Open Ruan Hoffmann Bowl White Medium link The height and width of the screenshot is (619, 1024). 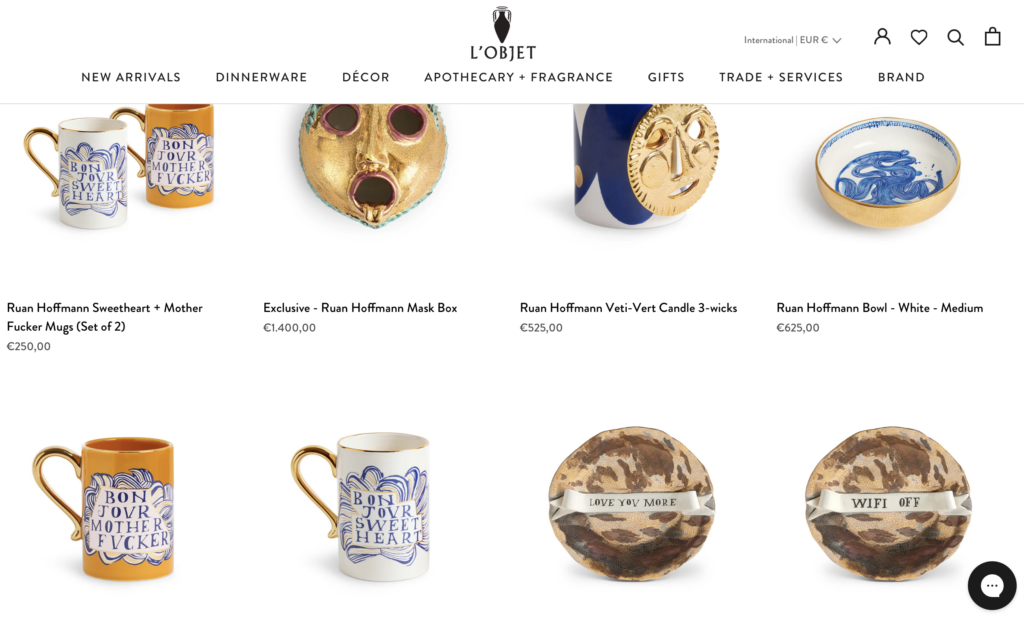pyautogui.click(x=880, y=308)
